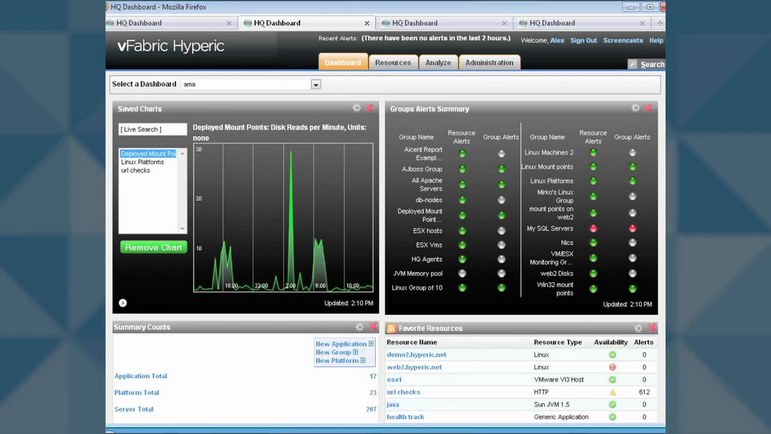
Task: Open the Resources tab
Action: (x=393, y=62)
